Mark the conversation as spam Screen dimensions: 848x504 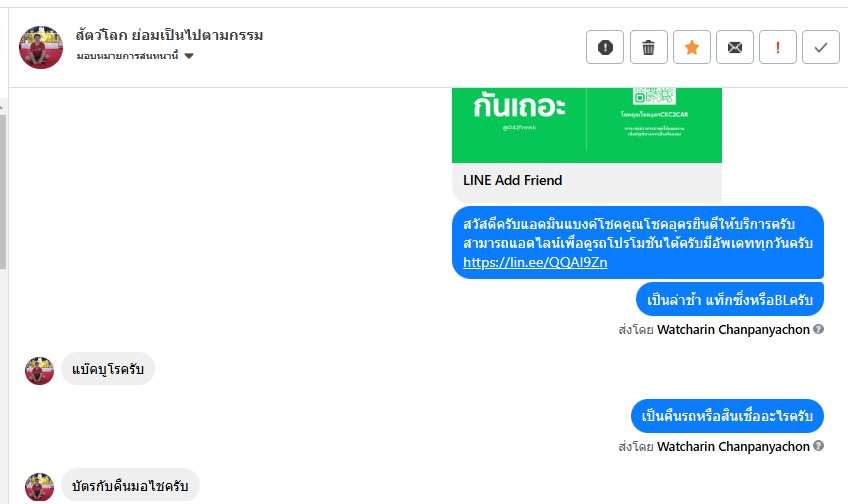(x=605, y=47)
